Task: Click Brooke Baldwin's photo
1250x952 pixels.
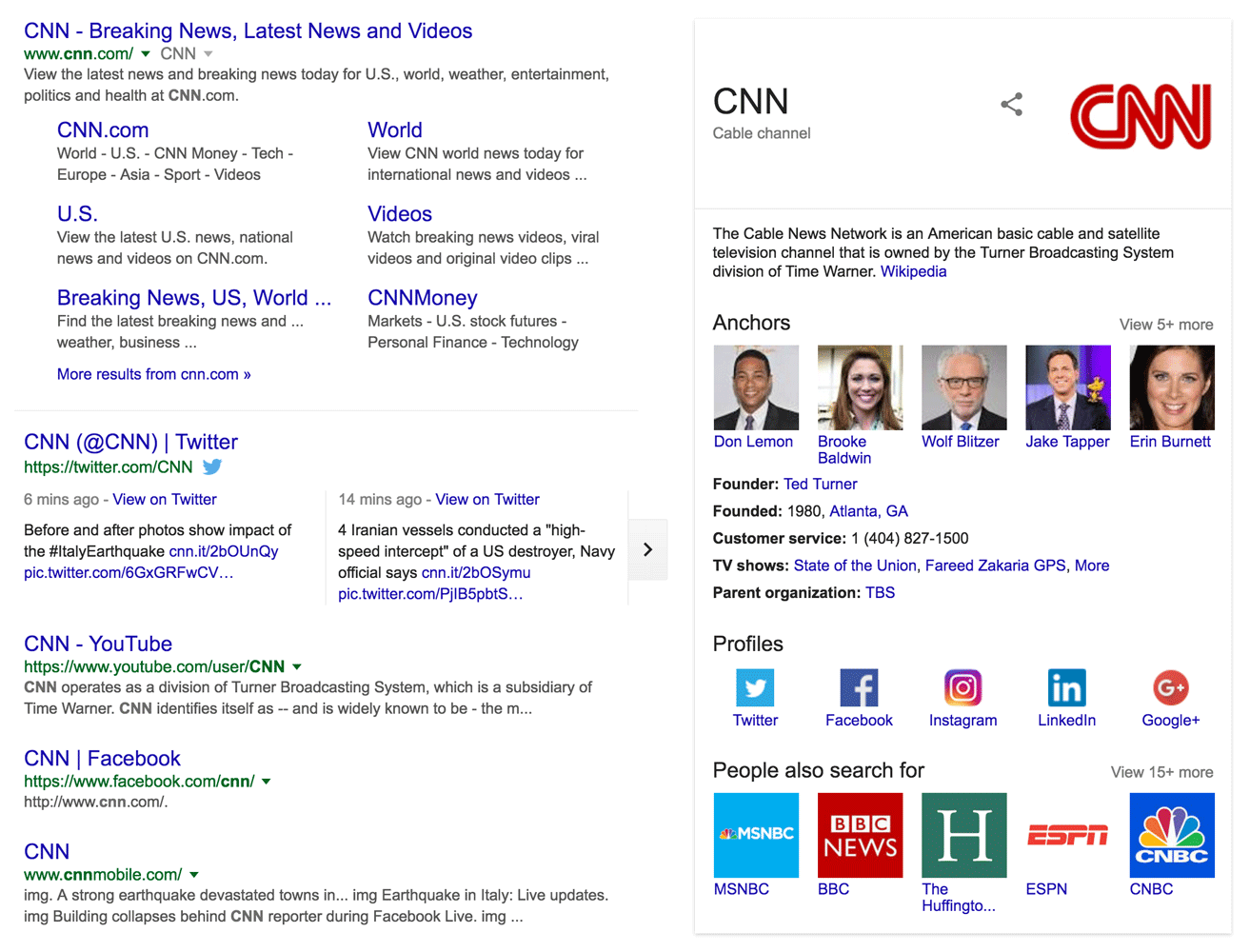Action: [860, 387]
